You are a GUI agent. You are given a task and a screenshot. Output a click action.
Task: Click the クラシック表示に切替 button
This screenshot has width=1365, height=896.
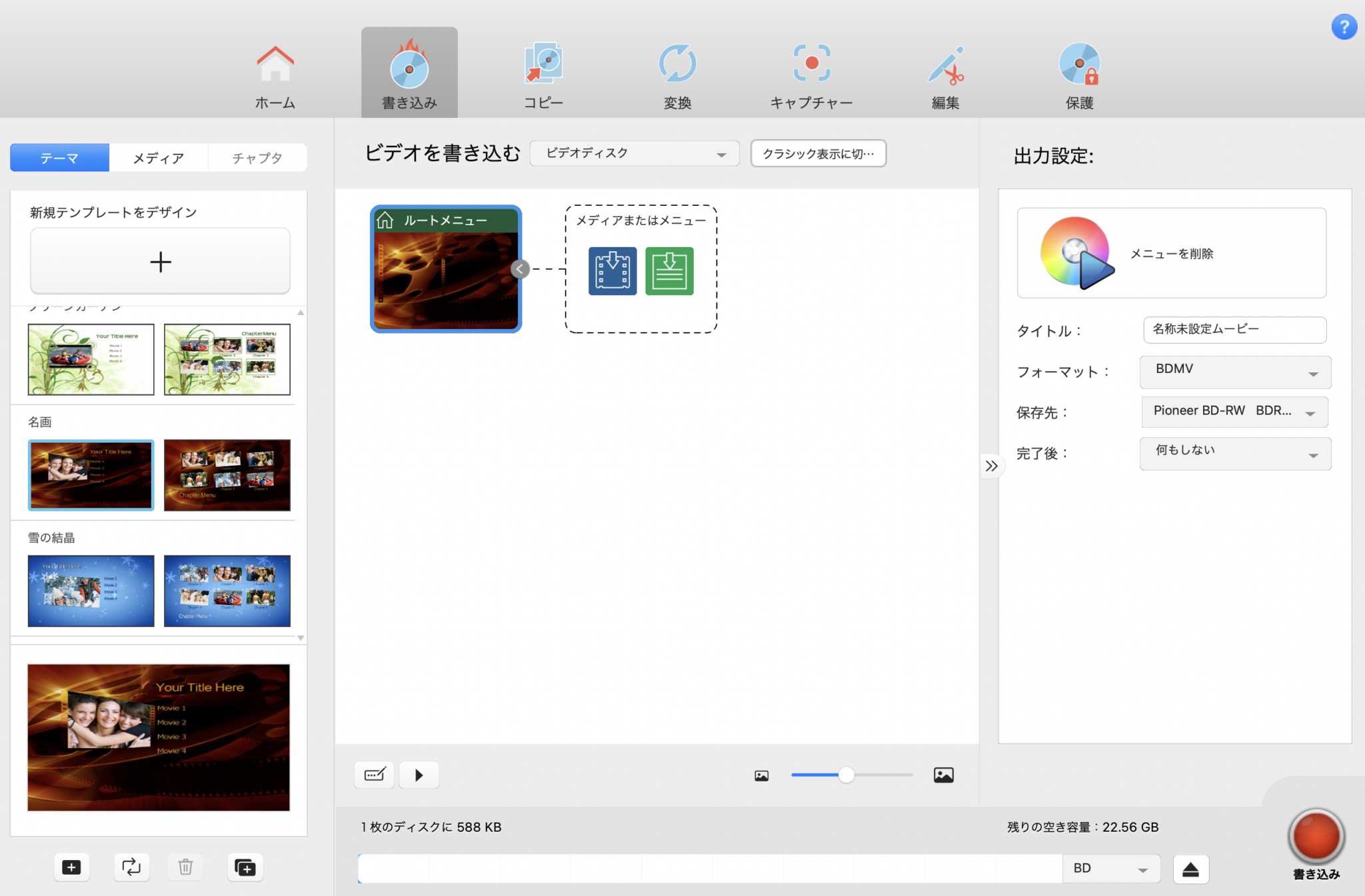[x=818, y=153]
